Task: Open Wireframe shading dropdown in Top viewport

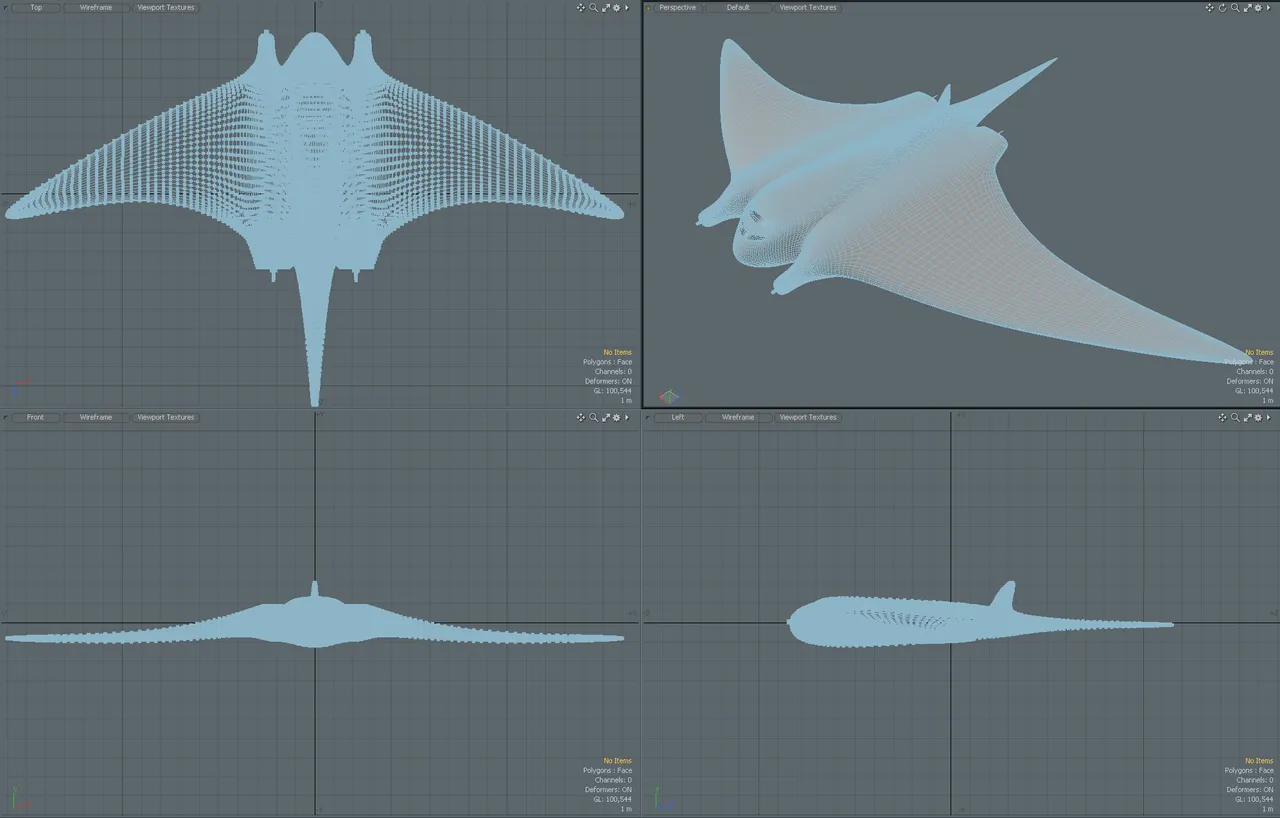Action: 96,7
